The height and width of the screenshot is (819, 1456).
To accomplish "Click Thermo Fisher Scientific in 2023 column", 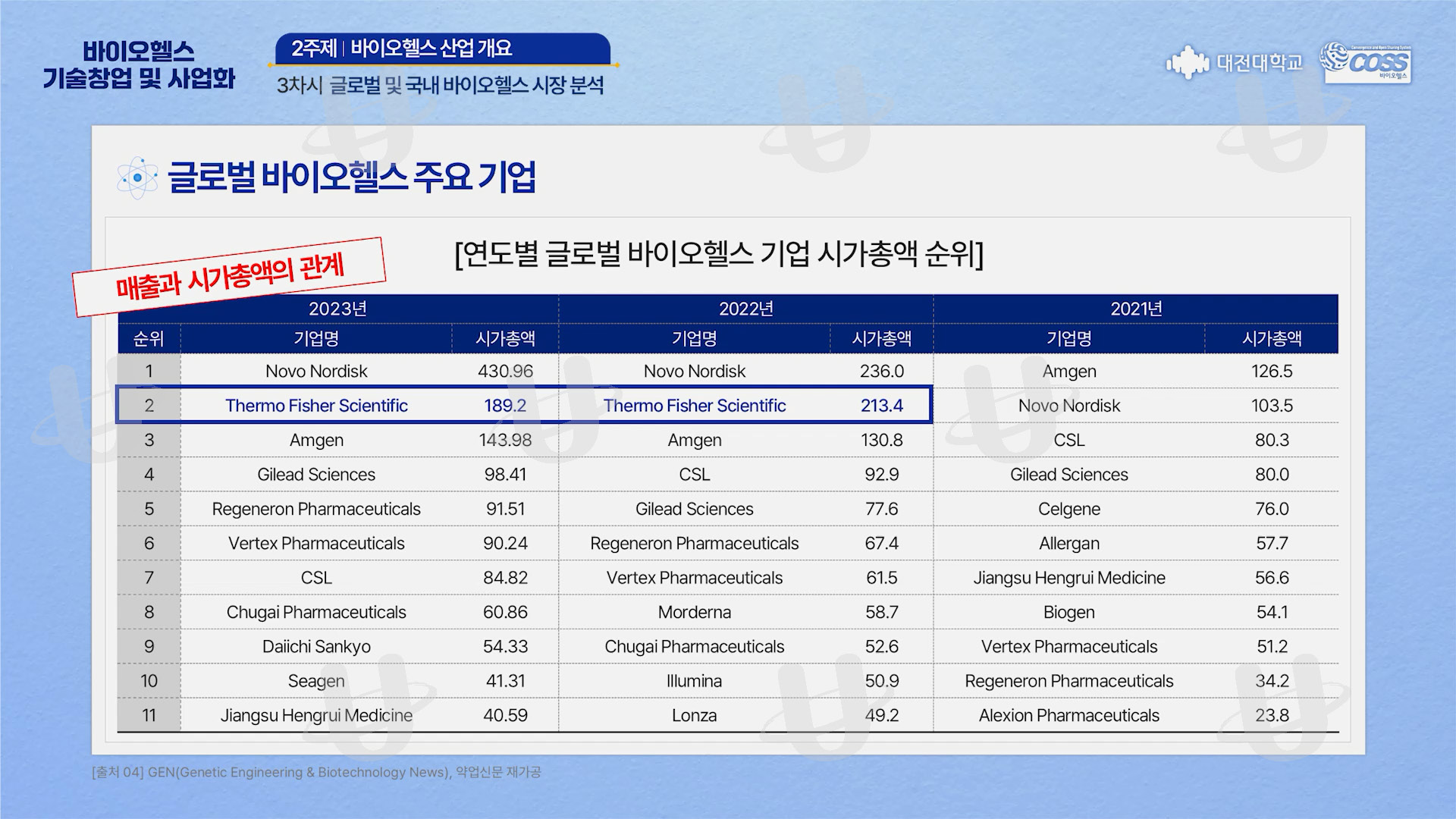I will pyautogui.click(x=316, y=406).
